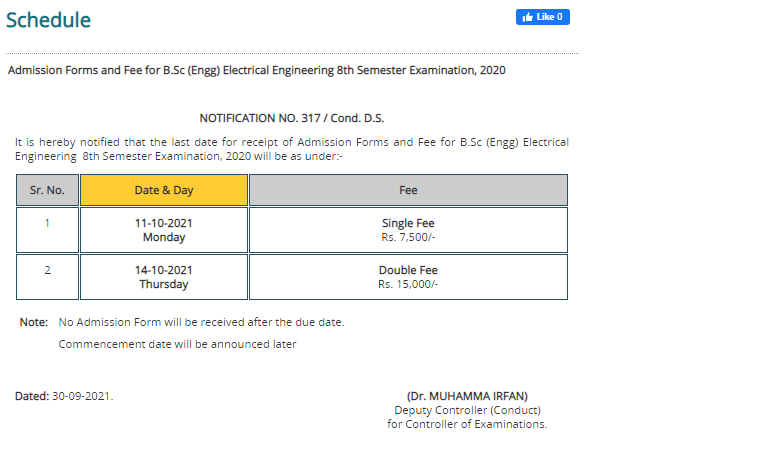Click the Fee column header
759x451 pixels.
click(x=408, y=190)
